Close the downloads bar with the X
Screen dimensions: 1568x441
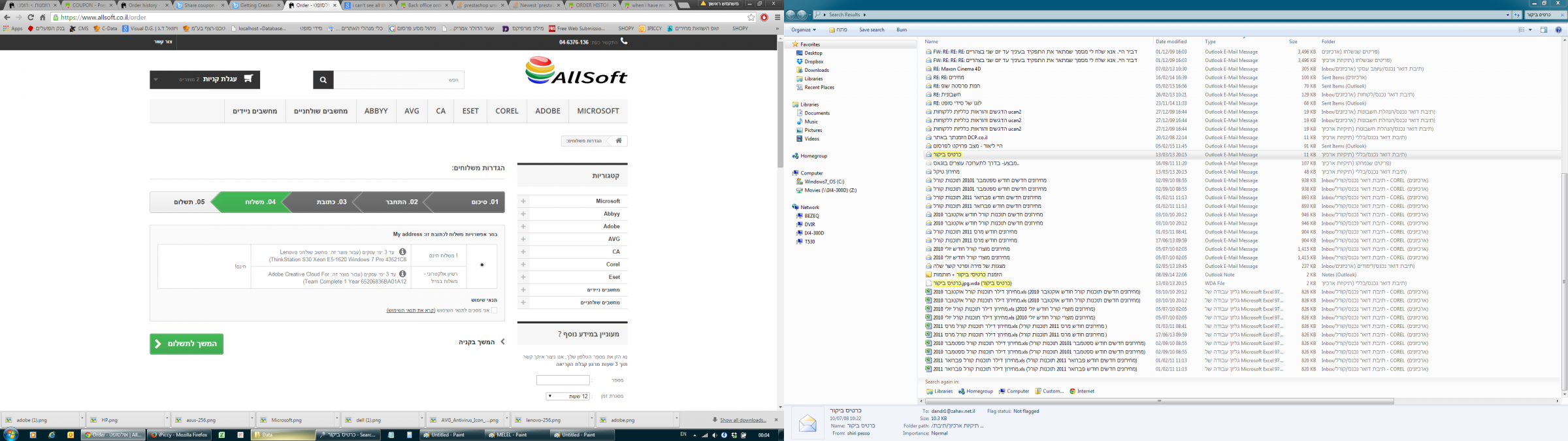tap(776, 420)
